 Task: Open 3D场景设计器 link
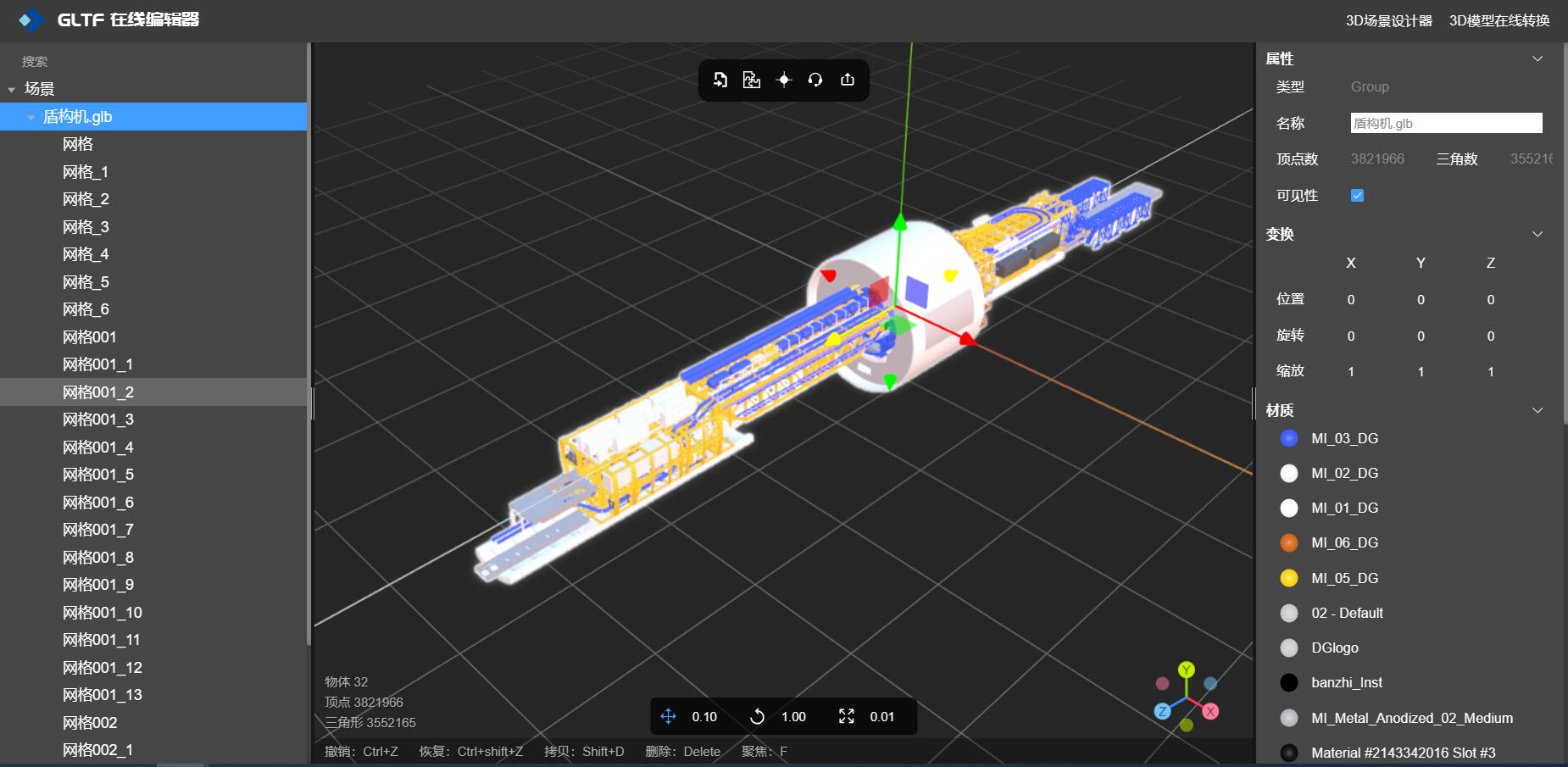(1388, 20)
